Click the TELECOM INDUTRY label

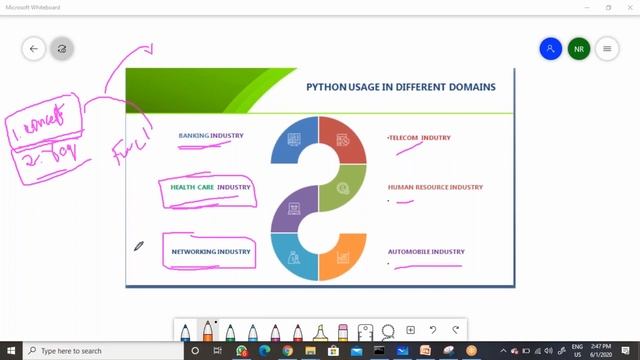tap(420, 138)
